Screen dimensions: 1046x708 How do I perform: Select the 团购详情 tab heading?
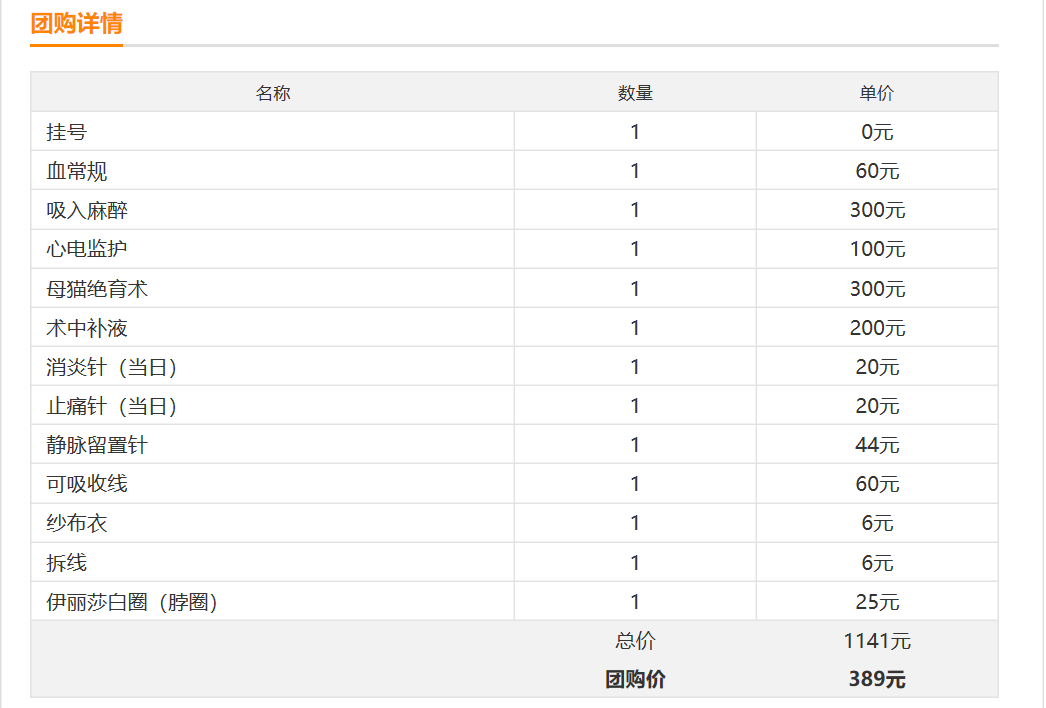click(76, 24)
